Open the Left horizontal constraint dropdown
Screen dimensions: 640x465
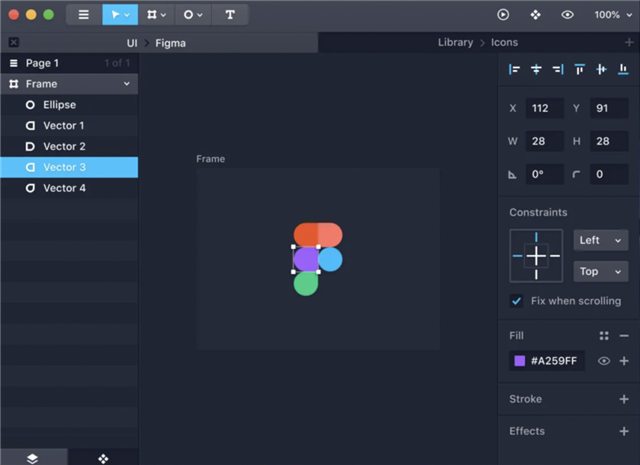pyautogui.click(x=600, y=240)
